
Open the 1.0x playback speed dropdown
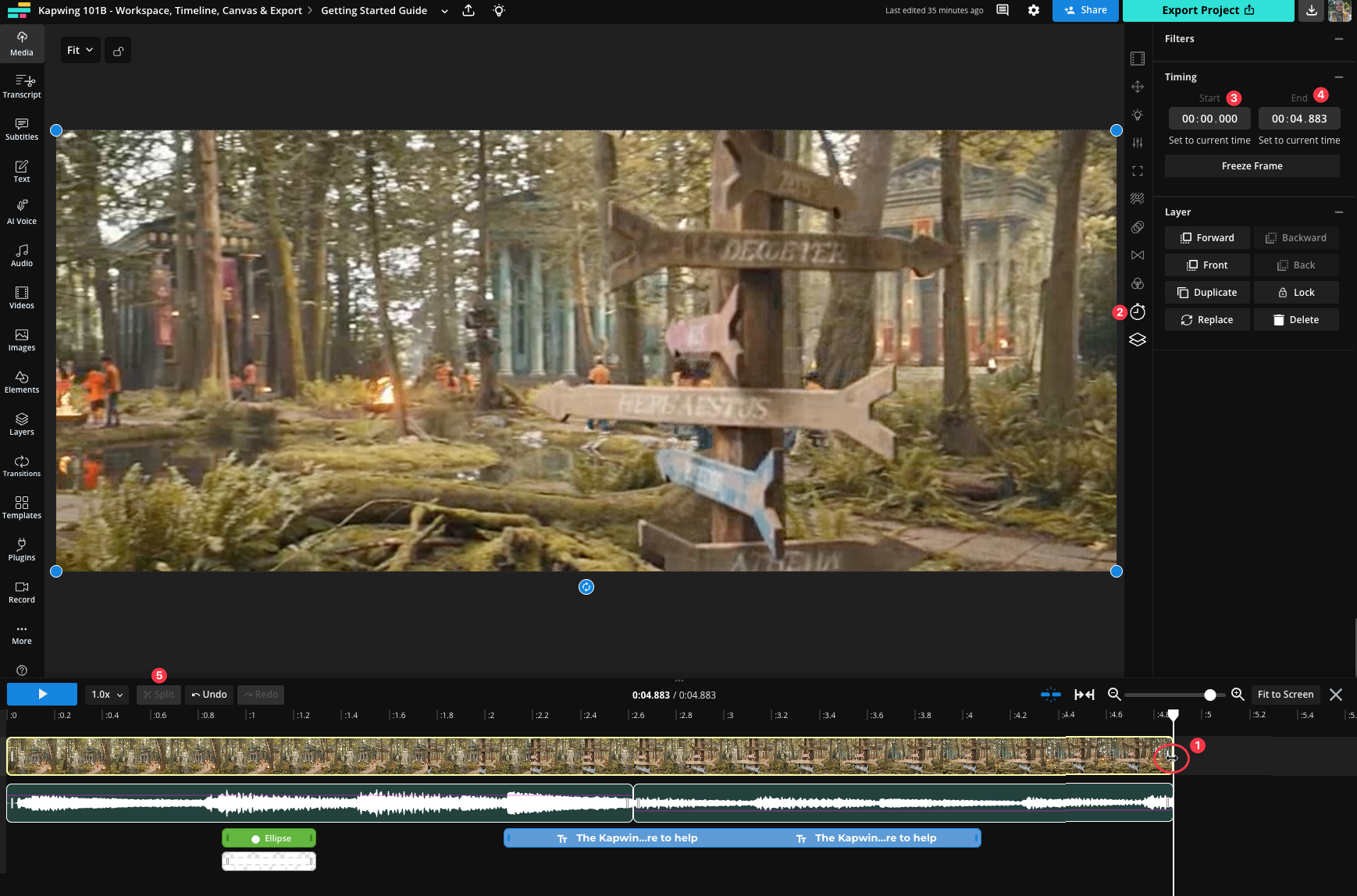coord(107,695)
